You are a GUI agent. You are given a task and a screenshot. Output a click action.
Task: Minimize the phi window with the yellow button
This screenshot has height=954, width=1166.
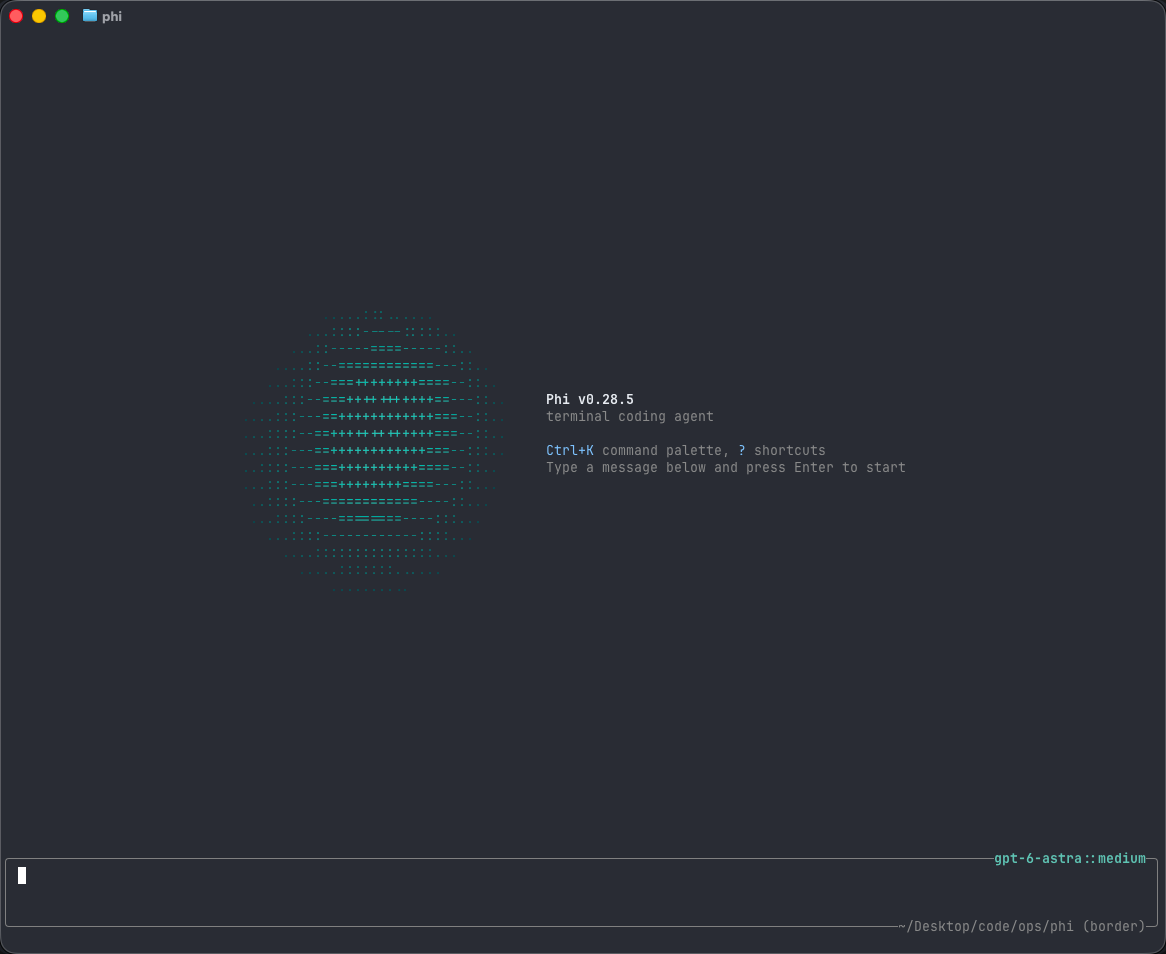[39, 16]
